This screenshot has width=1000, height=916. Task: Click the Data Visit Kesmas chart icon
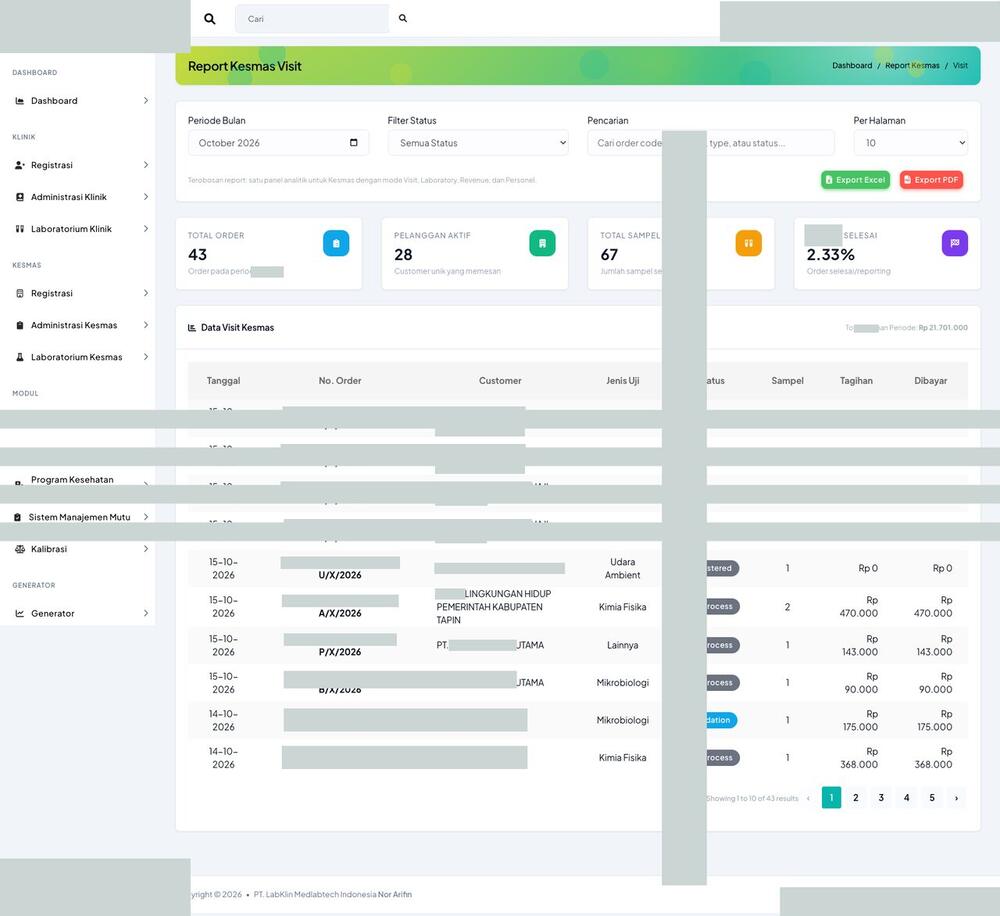(192, 328)
